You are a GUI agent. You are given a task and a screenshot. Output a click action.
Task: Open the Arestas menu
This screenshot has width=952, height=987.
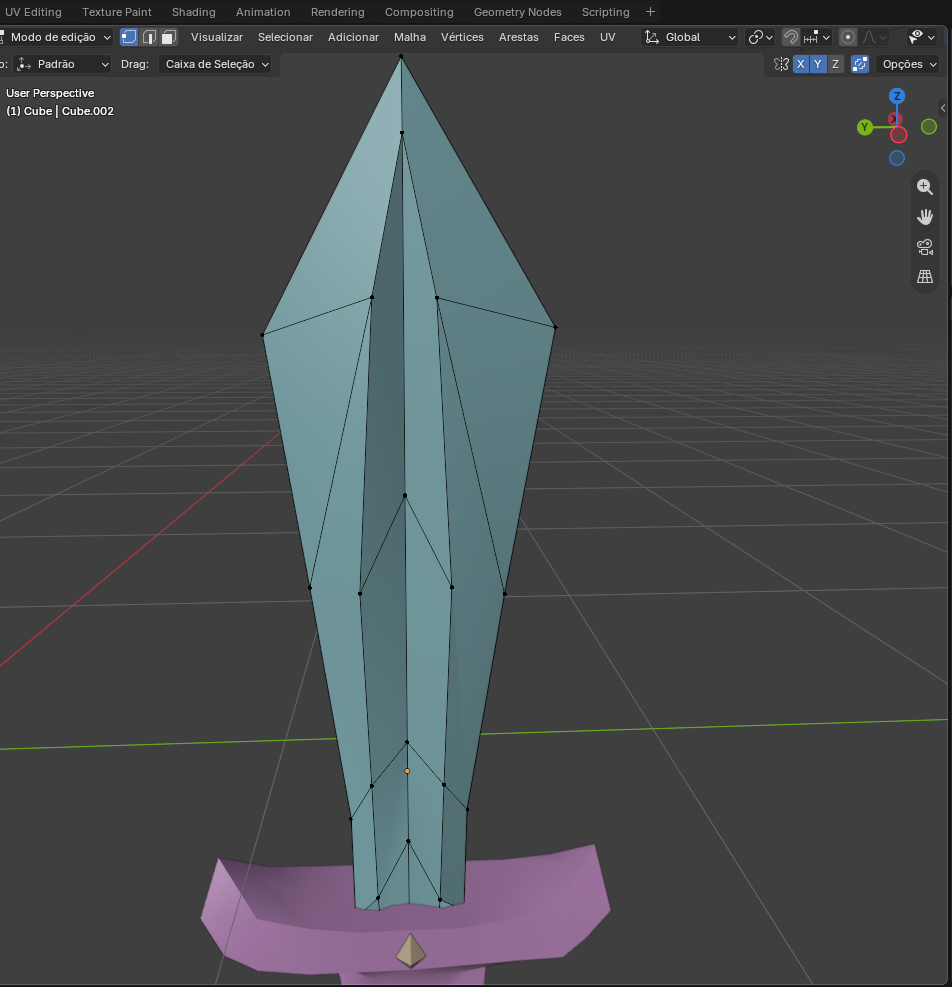click(519, 37)
